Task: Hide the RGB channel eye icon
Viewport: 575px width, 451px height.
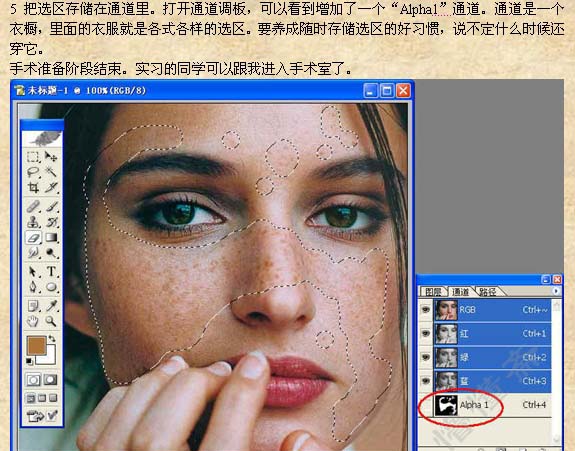Action: pyautogui.click(x=425, y=310)
